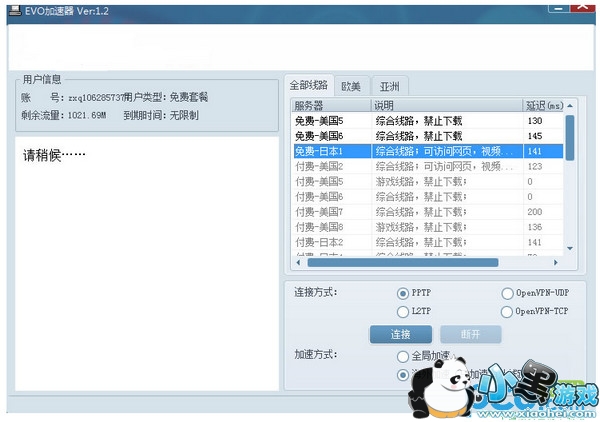Click latency value 145
This screenshot has height=422, width=600.
click(x=535, y=136)
